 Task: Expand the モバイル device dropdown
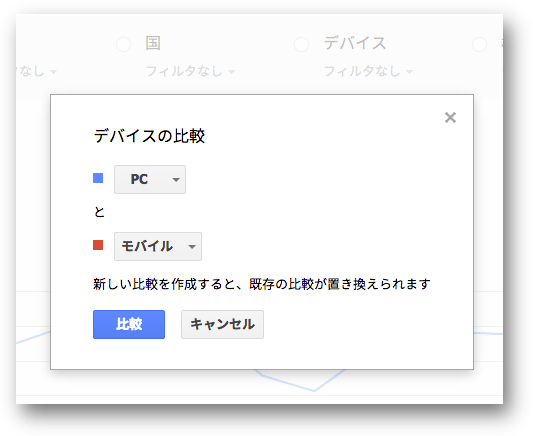click(158, 246)
